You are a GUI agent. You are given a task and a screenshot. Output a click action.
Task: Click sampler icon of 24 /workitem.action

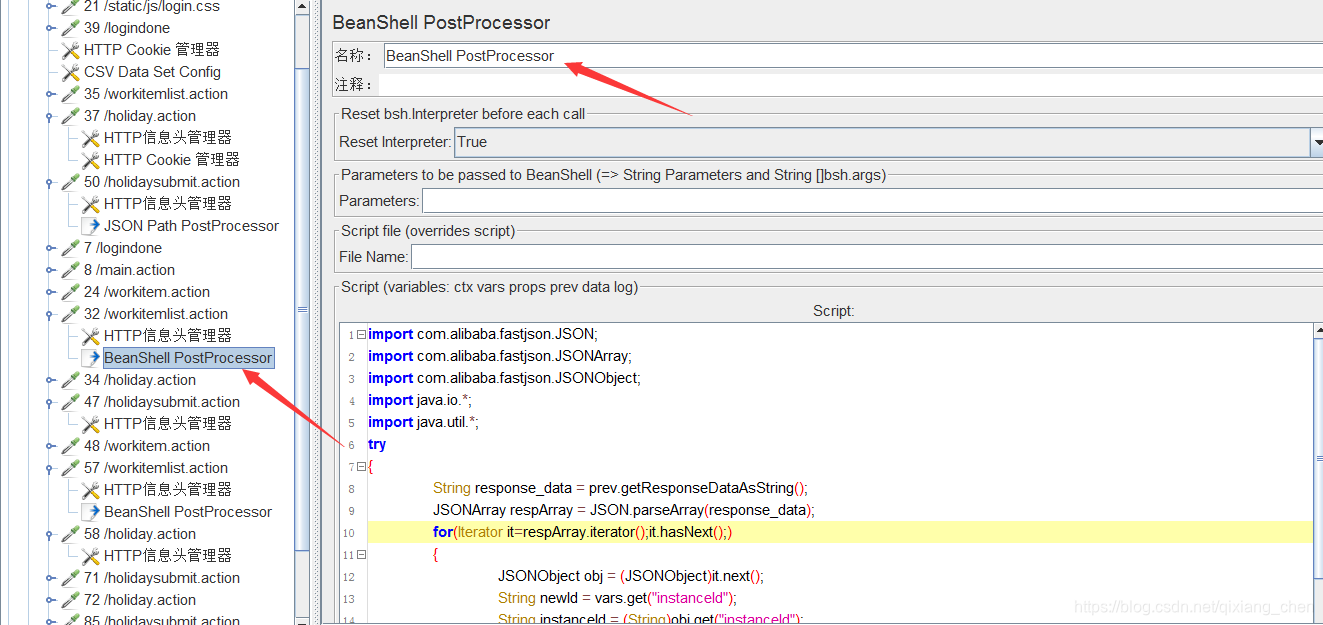[70, 292]
